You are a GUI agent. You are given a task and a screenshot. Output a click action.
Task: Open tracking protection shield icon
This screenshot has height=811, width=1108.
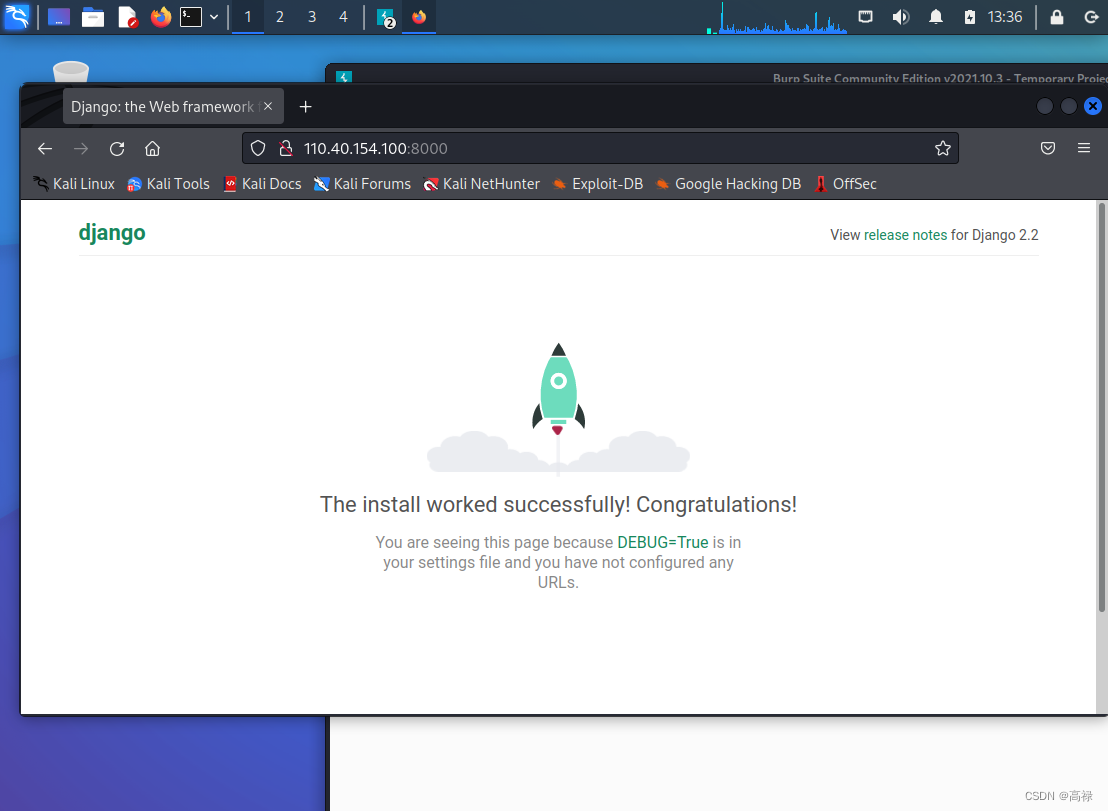click(258, 148)
